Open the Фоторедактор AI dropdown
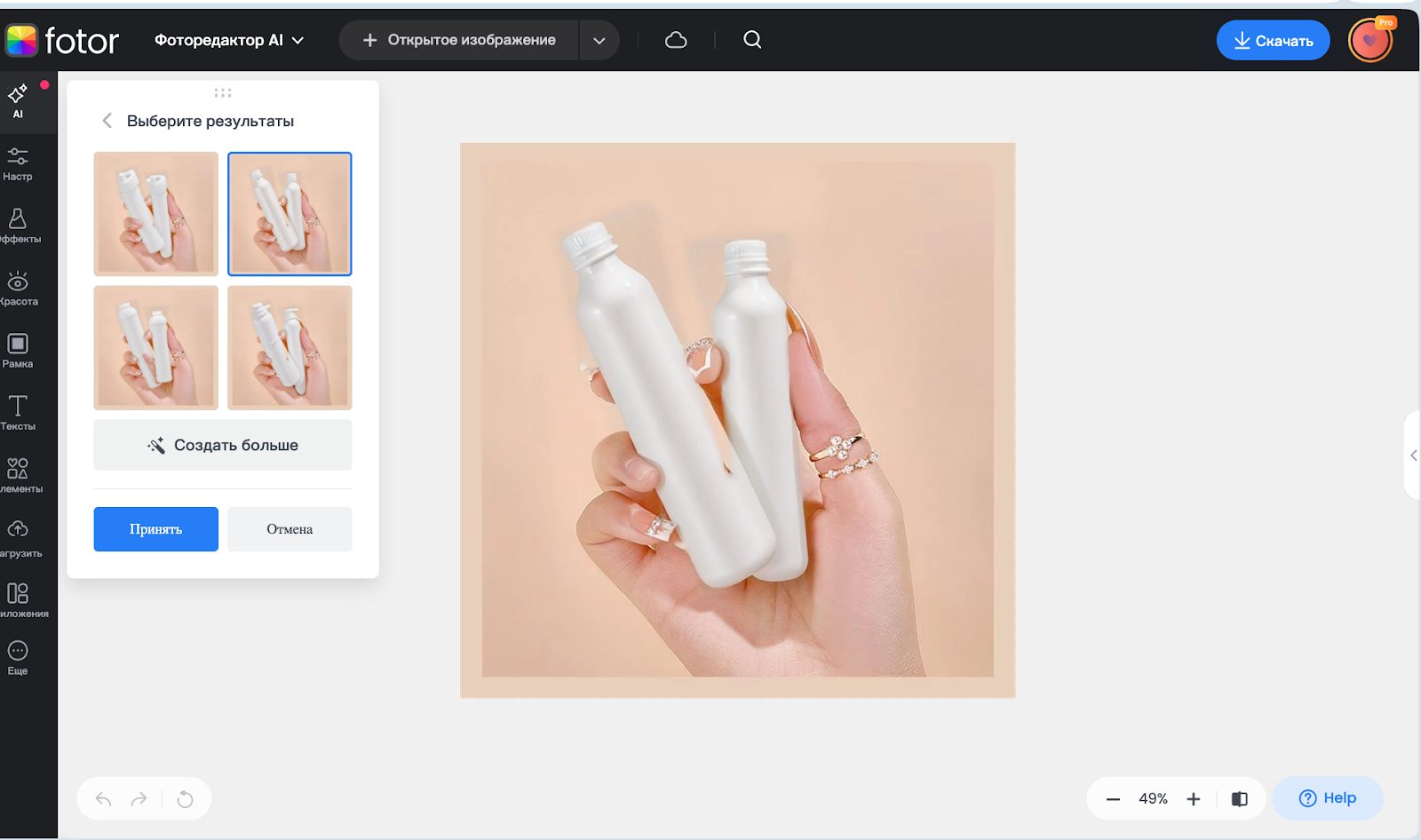This screenshot has height=840, width=1421. click(x=229, y=40)
